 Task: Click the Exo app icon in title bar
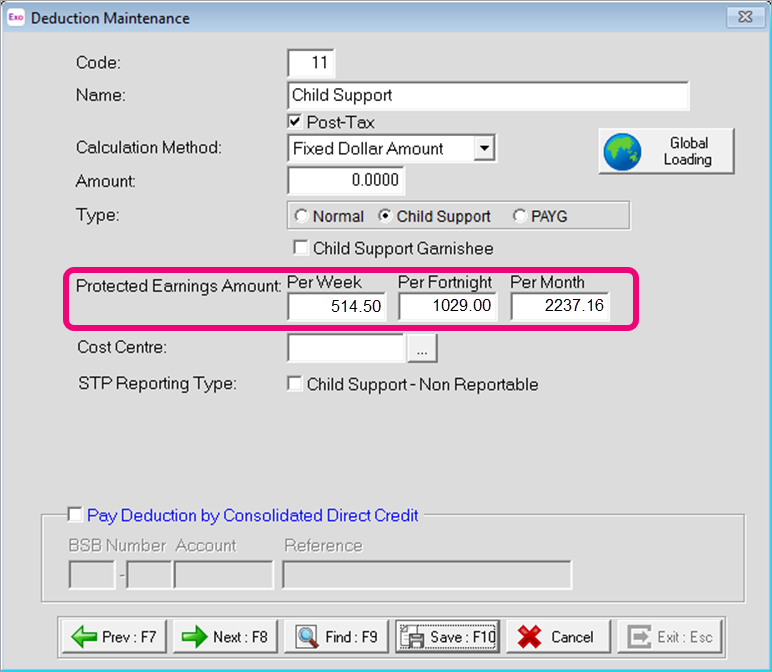pyautogui.click(x=15, y=18)
